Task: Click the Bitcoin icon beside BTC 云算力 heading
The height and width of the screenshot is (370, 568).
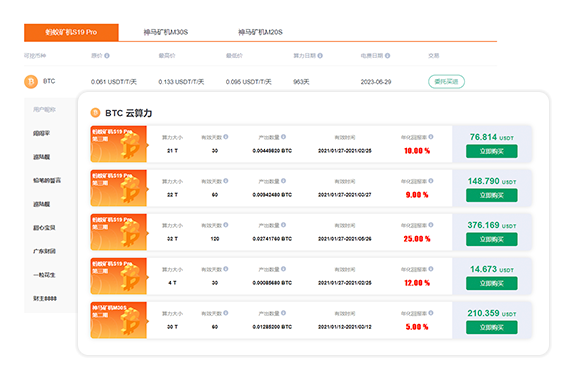Action: 95,113
